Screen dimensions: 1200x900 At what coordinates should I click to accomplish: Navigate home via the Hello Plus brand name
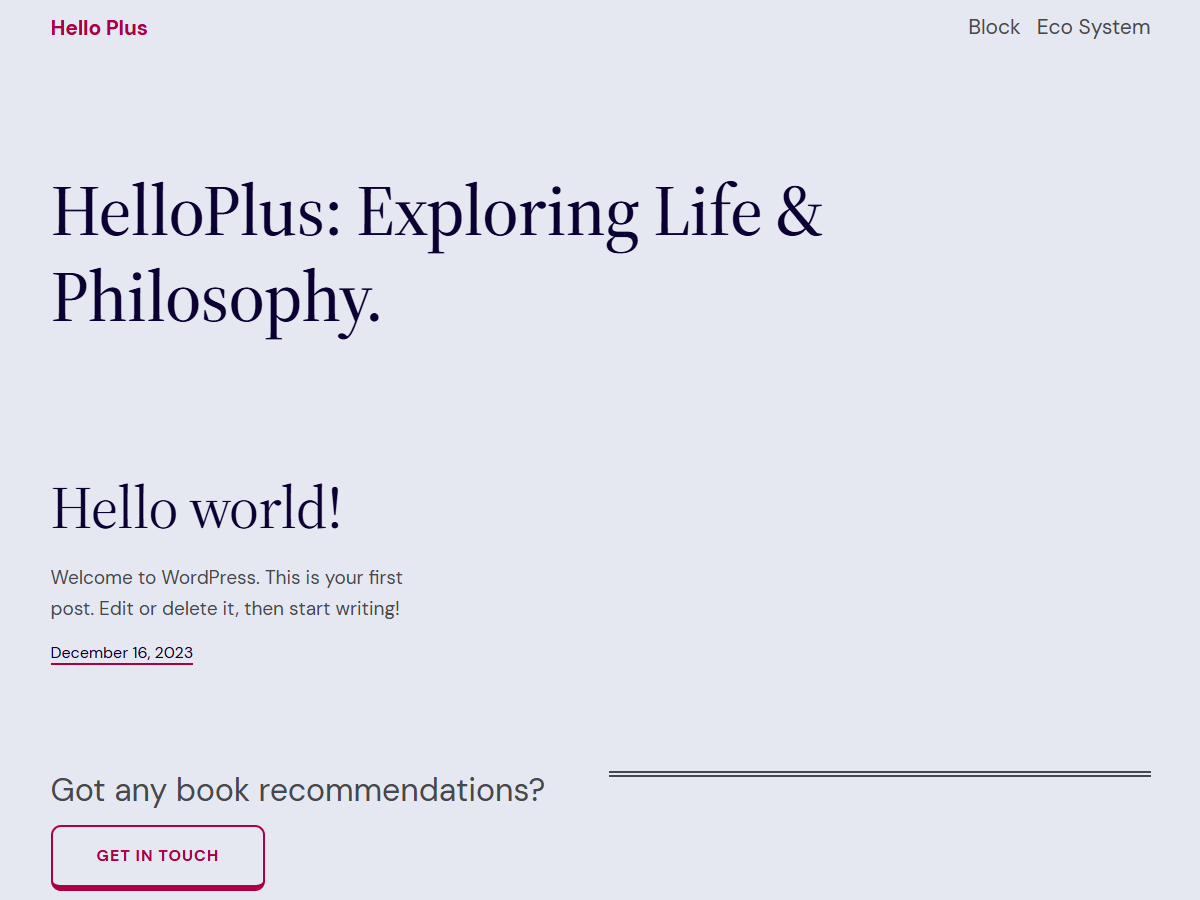(98, 27)
